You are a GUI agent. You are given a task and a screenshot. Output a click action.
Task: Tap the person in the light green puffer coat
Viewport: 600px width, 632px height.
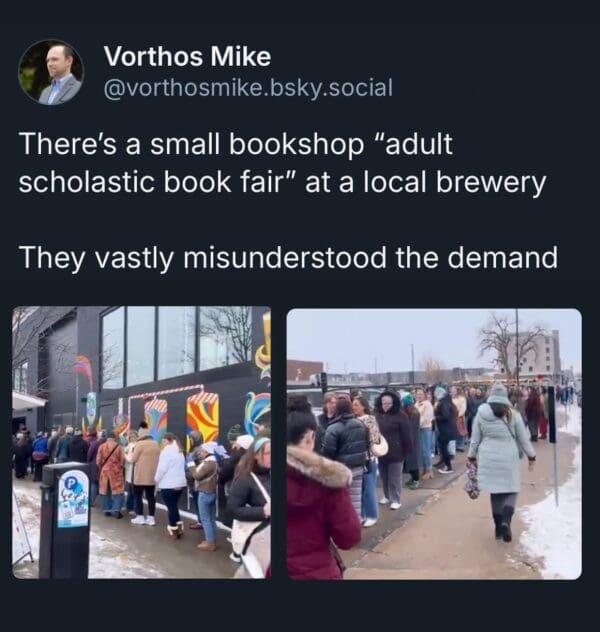pyautogui.click(x=500, y=462)
